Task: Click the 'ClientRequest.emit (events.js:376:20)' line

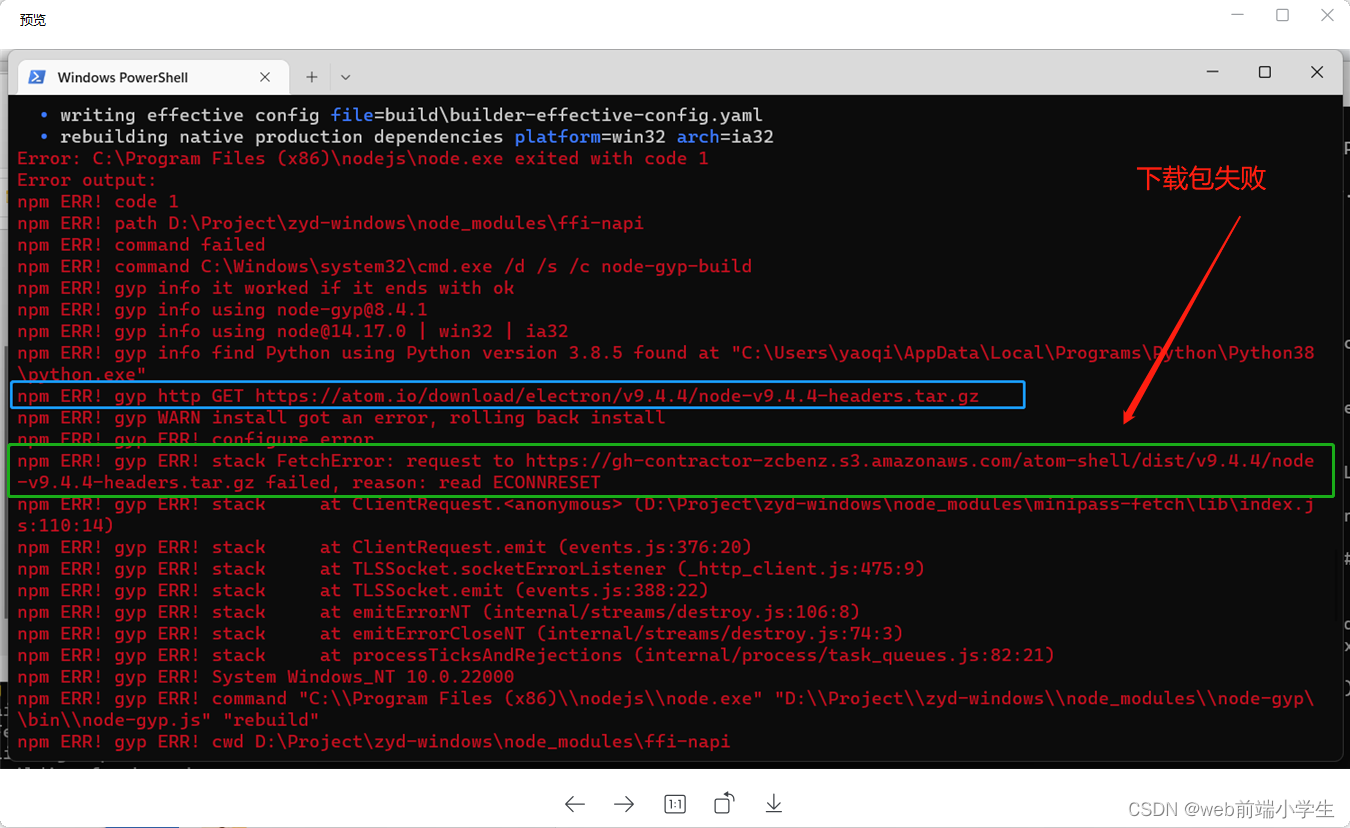Action: [x=384, y=548]
